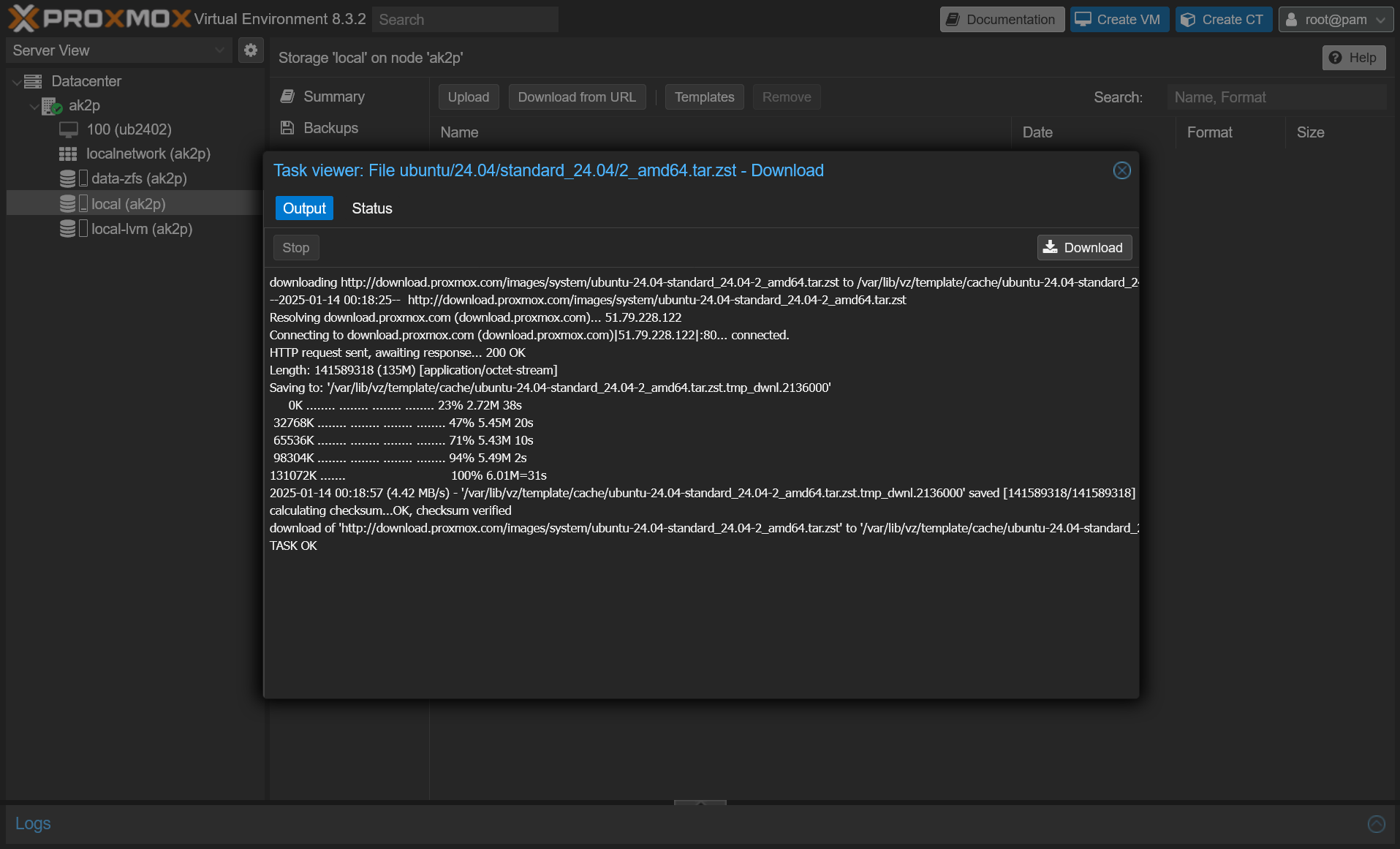Image resolution: width=1400 pixels, height=849 pixels.
Task: Click the cube icon in Create CT
Action: [x=1188, y=20]
